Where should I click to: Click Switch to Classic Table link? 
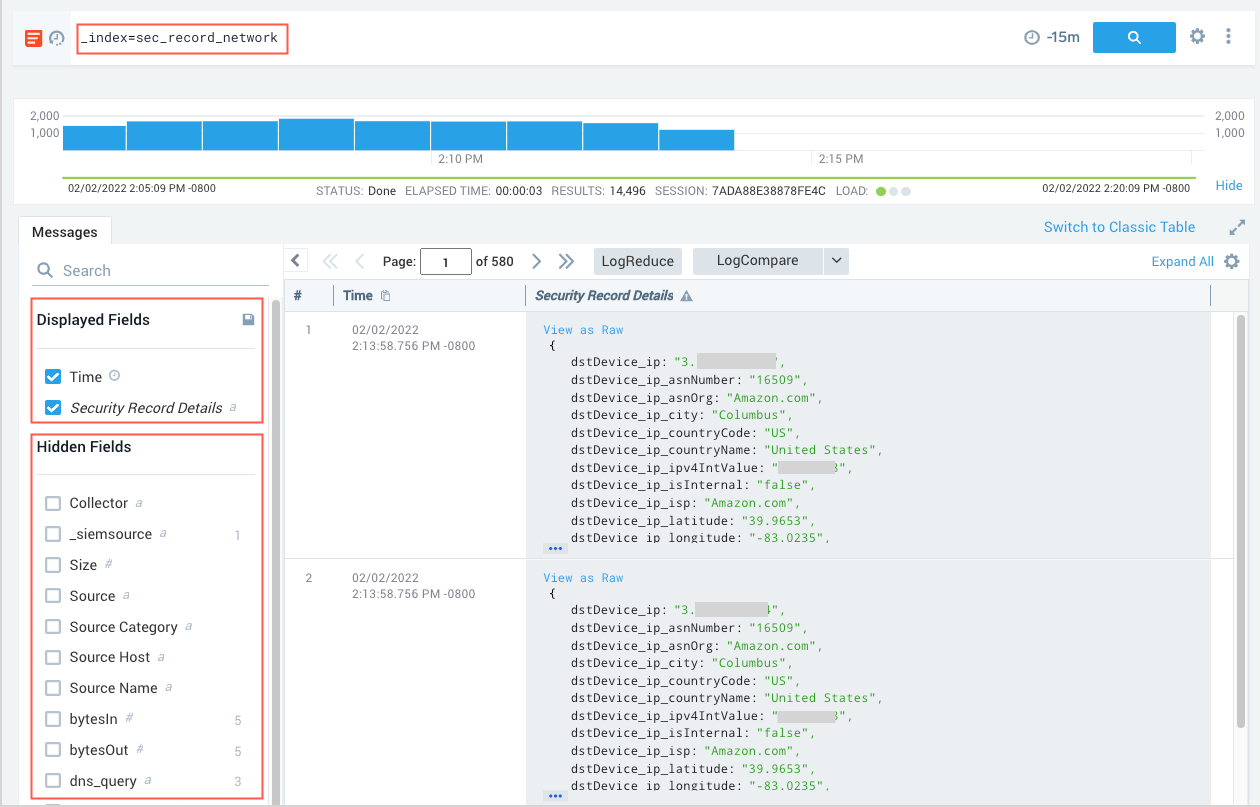click(x=1119, y=227)
